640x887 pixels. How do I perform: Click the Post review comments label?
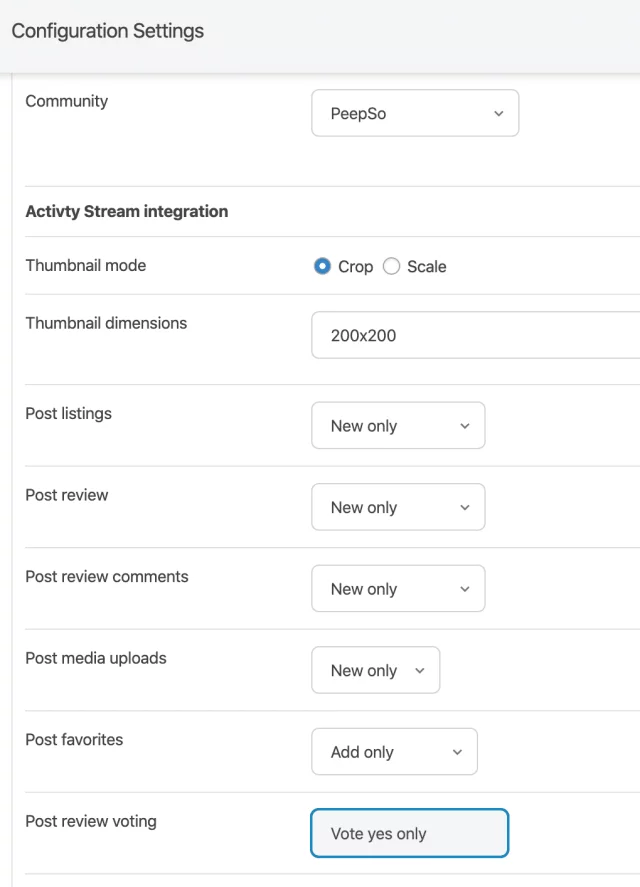pyautogui.click(x=107, y=577)
